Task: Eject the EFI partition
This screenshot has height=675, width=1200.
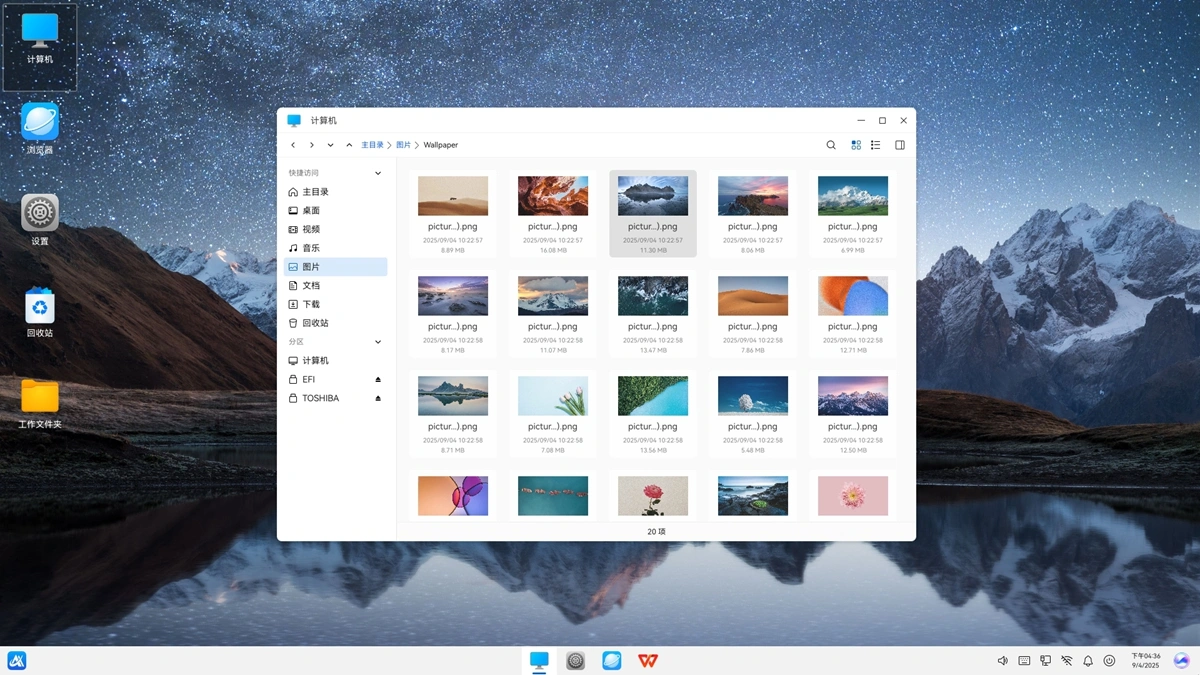Action: coord(378,380)
